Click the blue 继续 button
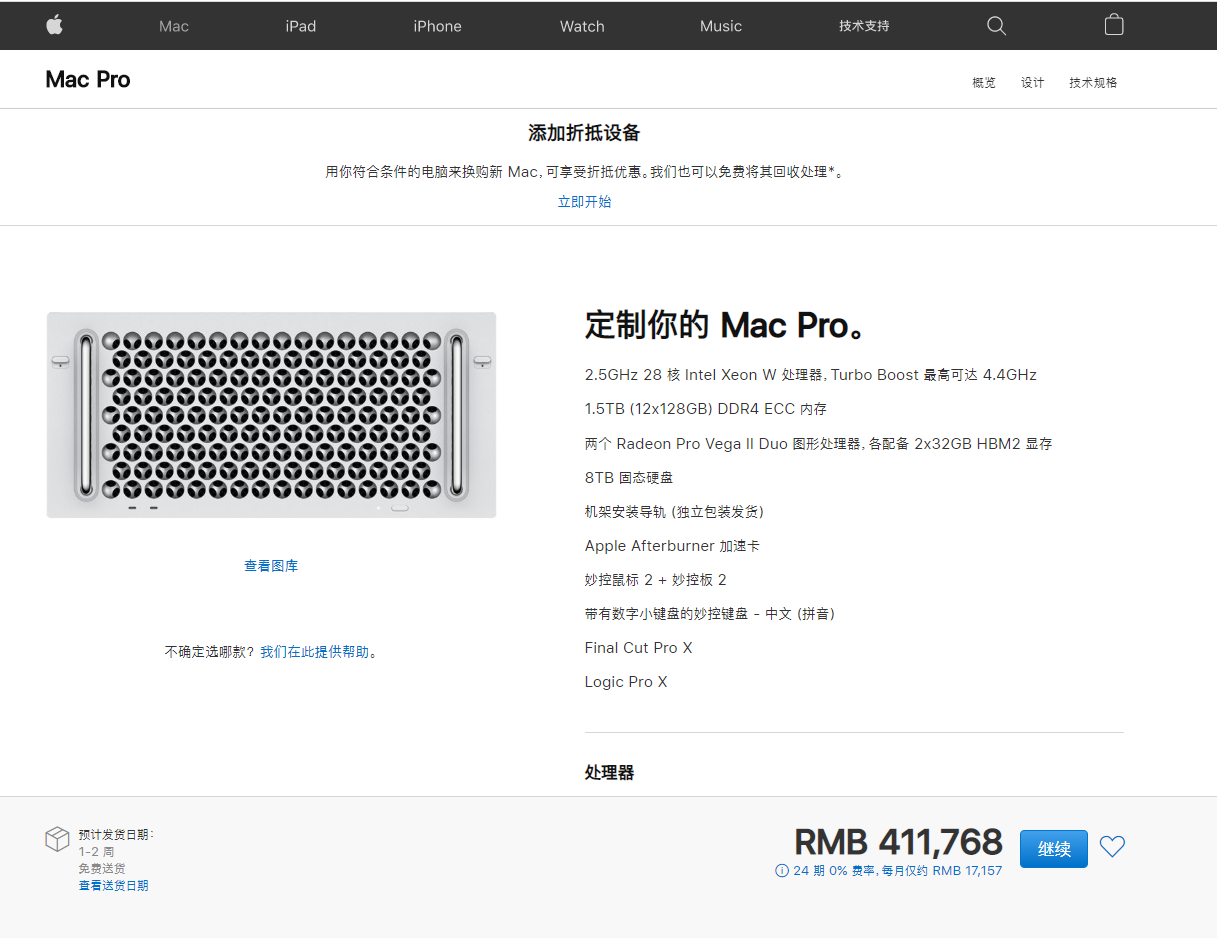Image resolution: width=1217 pixels, height=938 pixels. pyautogui.click(x=1054, y=849)
